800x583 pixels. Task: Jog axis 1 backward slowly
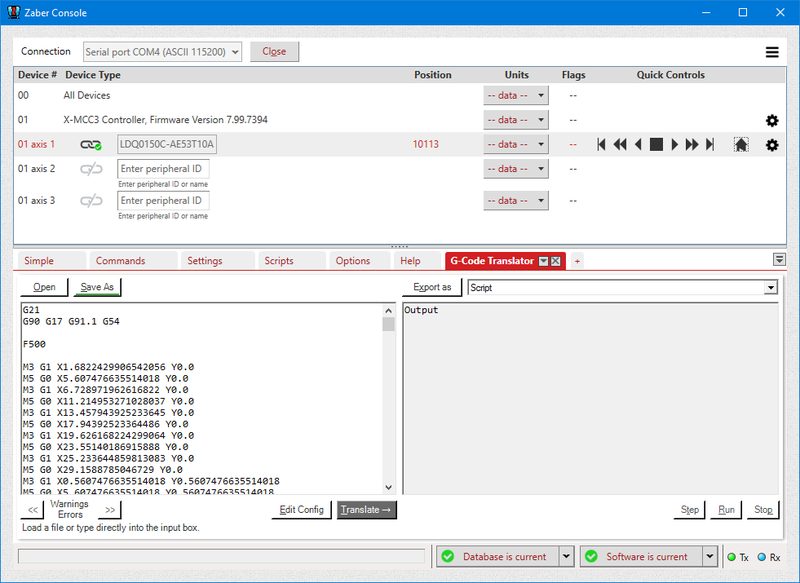638,145
